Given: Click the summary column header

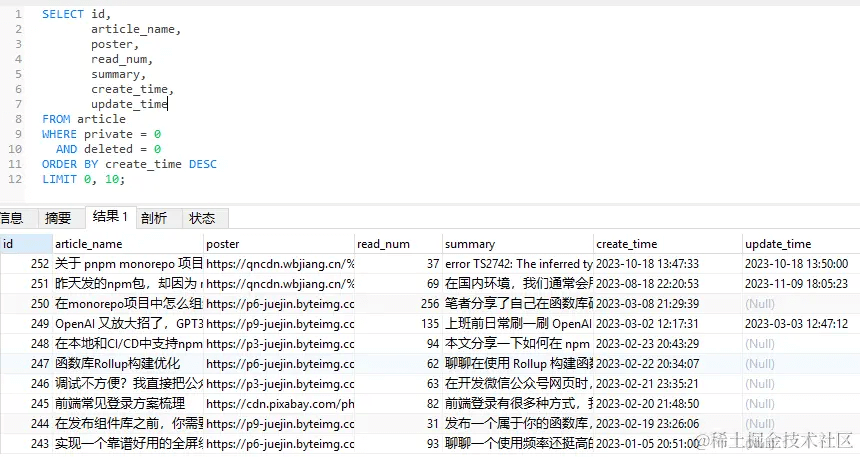Looking at the screenshot, I should click(x=518, y=244).
